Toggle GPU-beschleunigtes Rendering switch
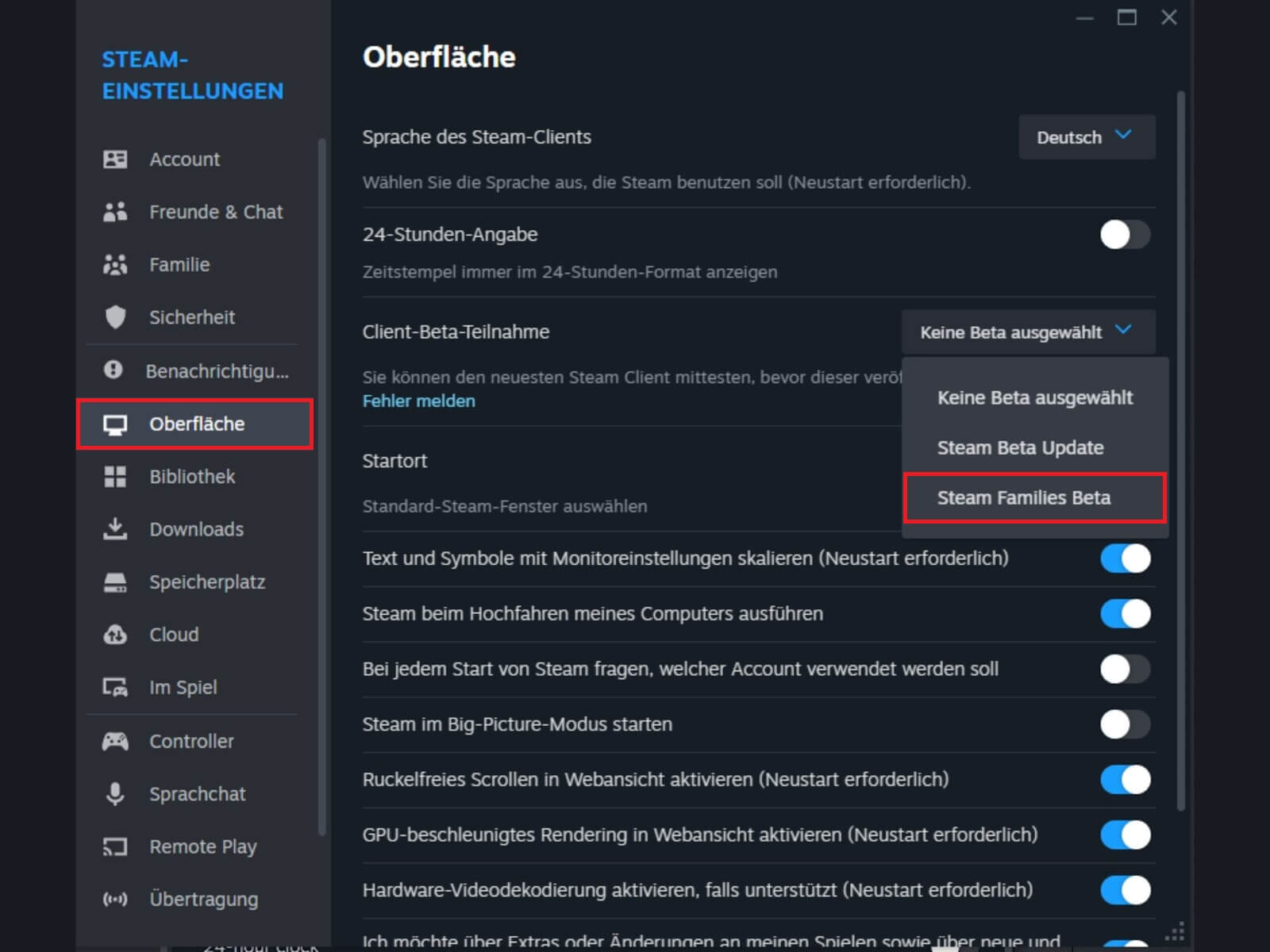Screen dimensions: 1270x952 coord(1125,835)
